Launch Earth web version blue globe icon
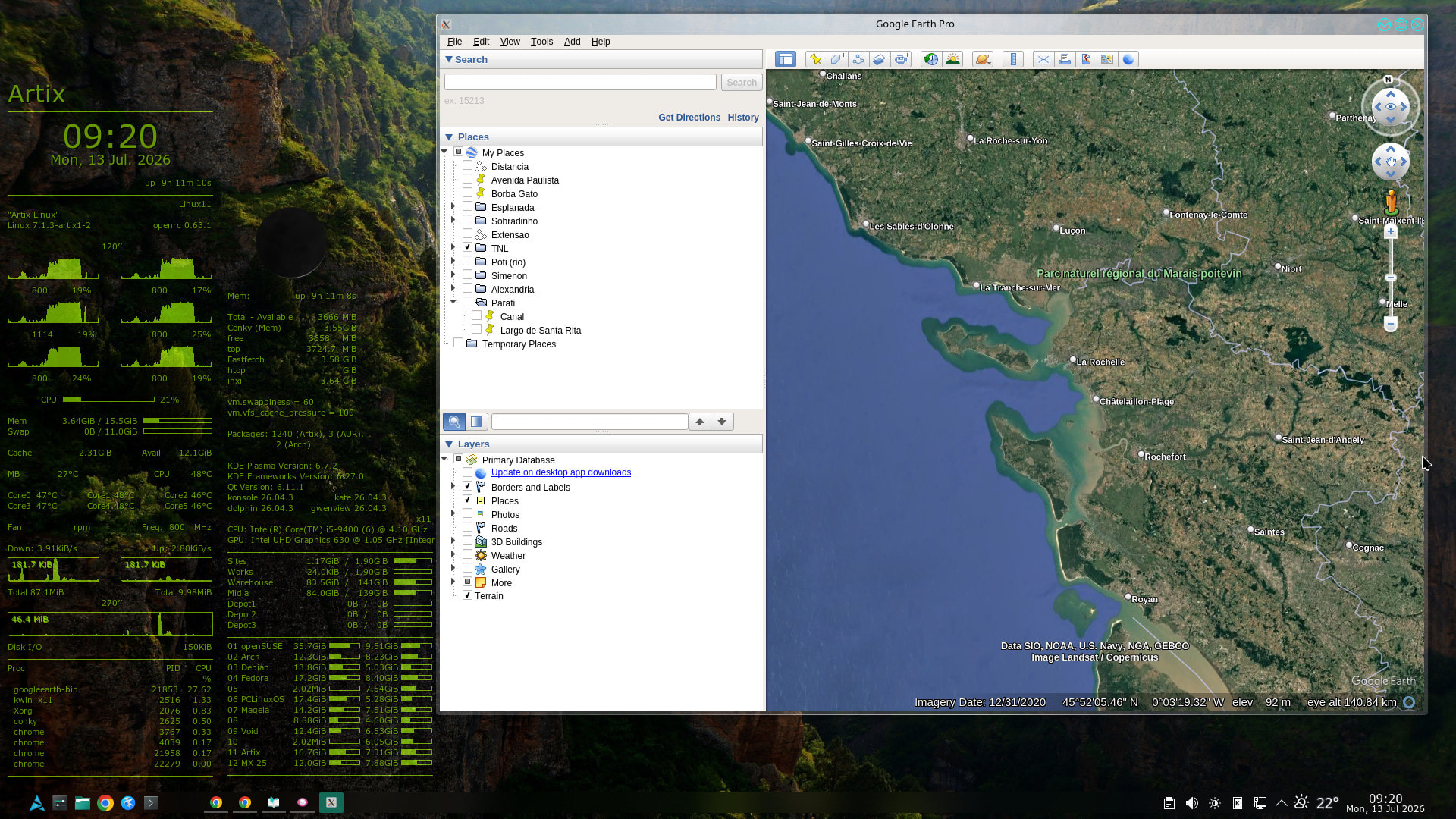The height and width of the screenshot is (819, 1456). click(1128, 59)
